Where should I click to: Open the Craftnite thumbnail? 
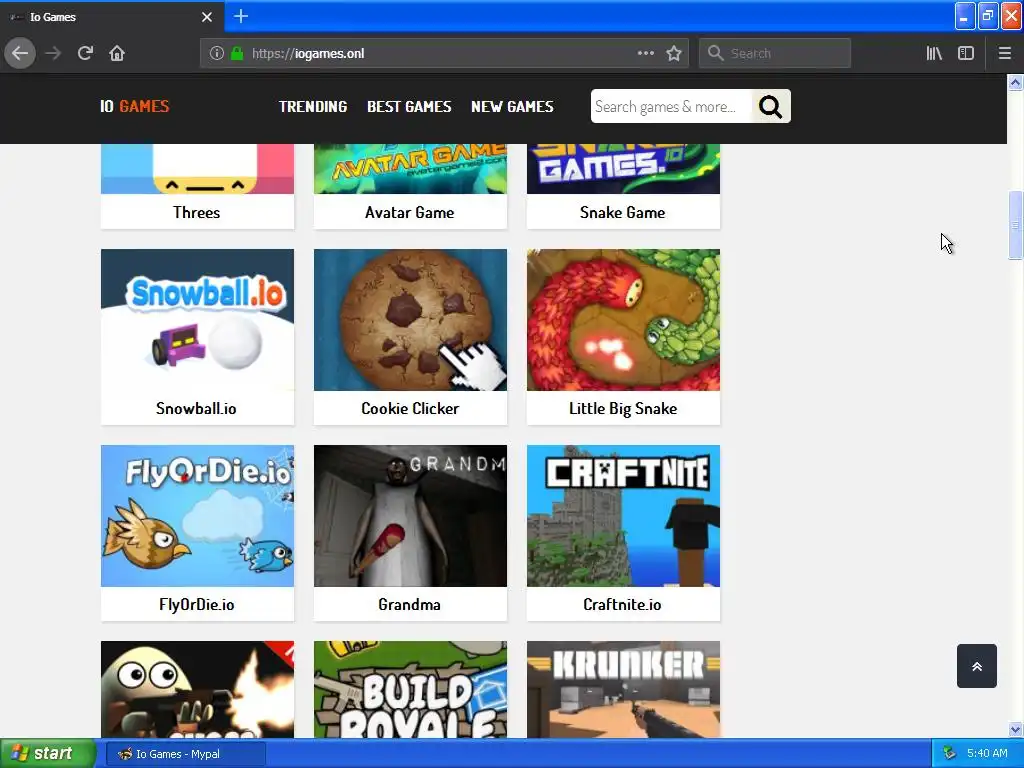(623, 516)
